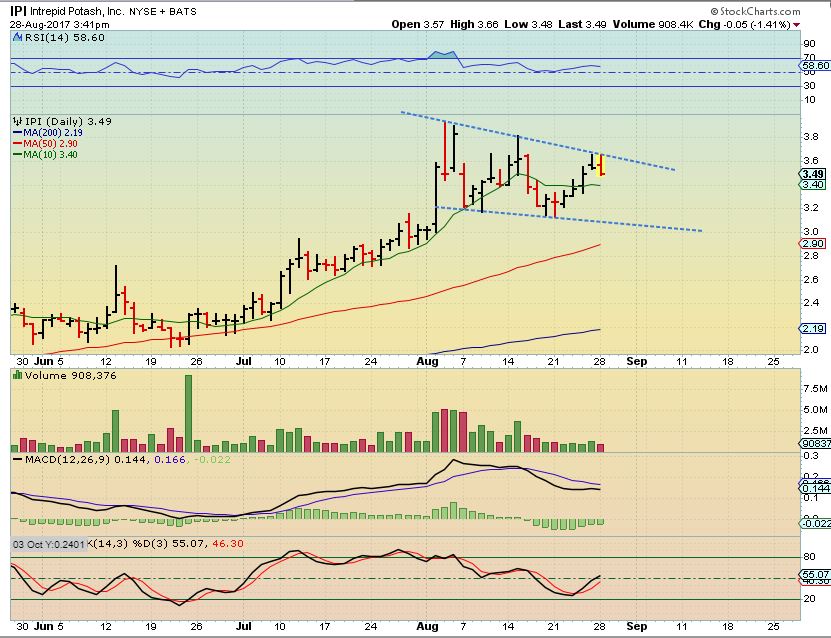Click the bar-chart icon beside IPI (Daily)
Viewport: 831px width, 638px height.
17,121
